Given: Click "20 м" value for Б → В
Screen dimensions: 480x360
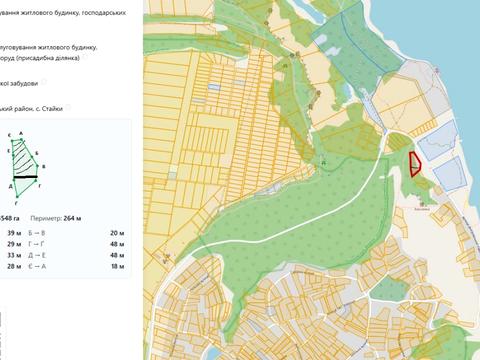Looking at the screenshot, I should coord(117,233).
